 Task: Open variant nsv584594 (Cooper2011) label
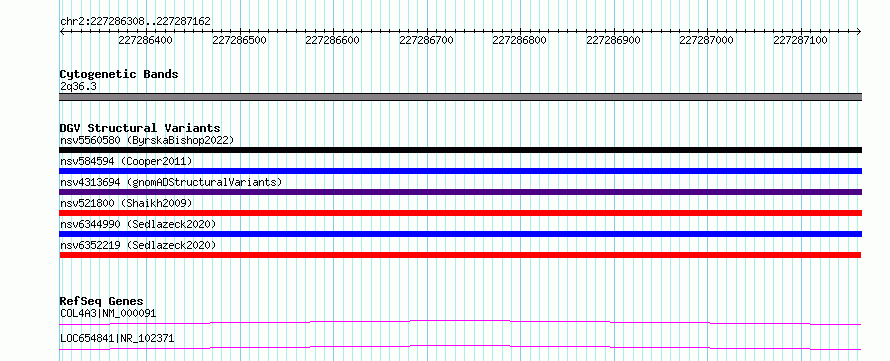126,161
